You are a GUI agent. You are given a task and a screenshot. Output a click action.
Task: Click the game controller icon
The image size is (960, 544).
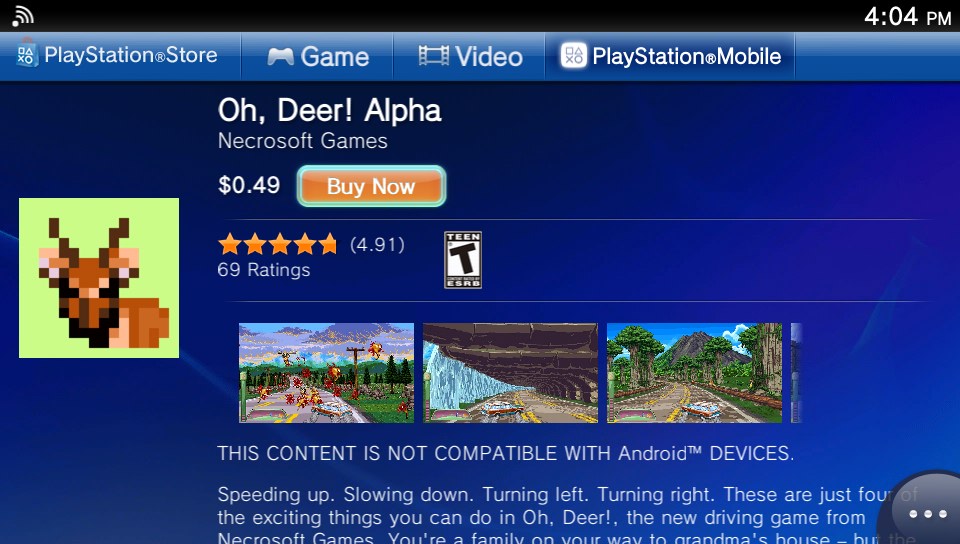pos(280,57)
